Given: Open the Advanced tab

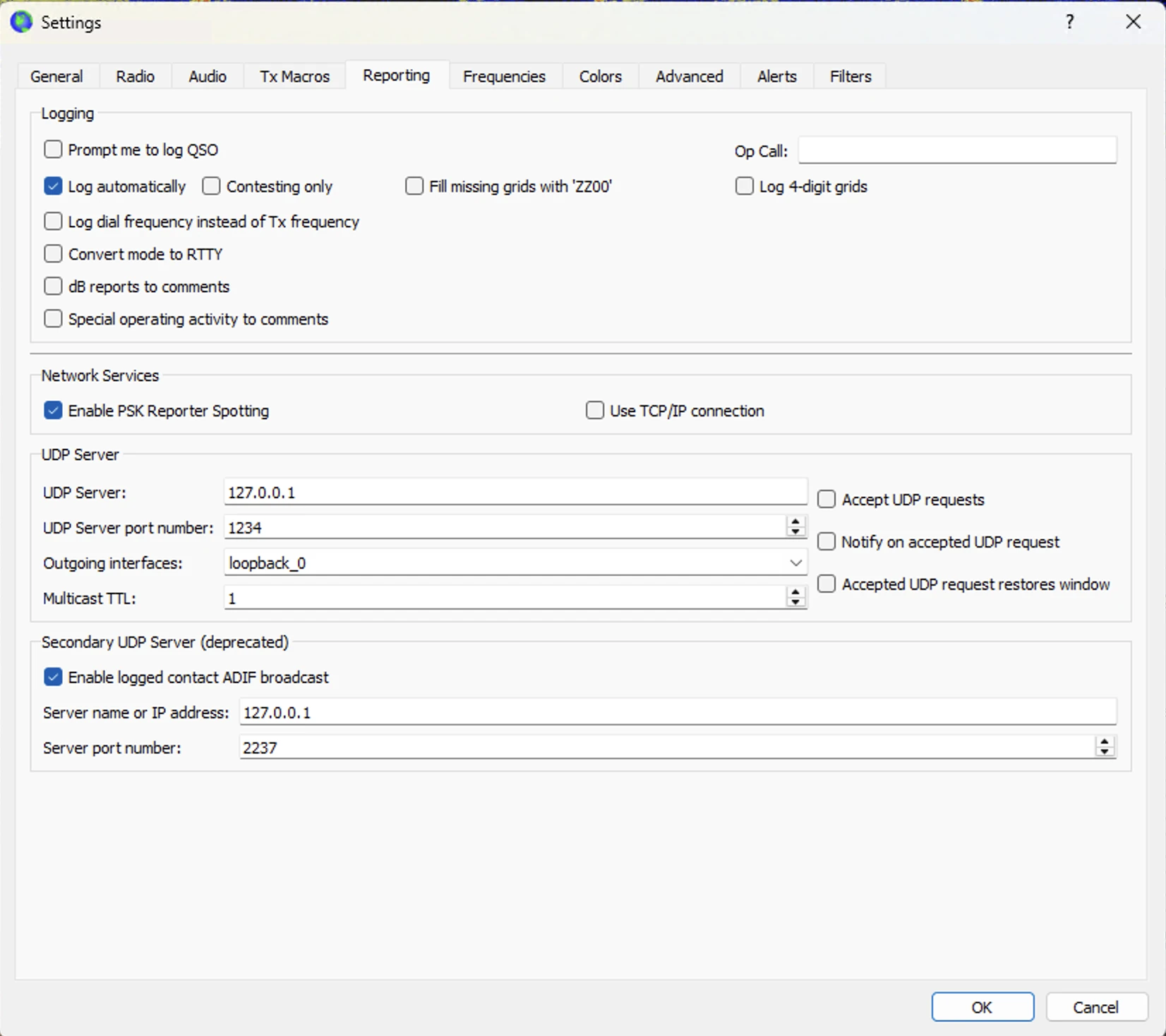Looking at the screenshot, I should tap(690, 76).
